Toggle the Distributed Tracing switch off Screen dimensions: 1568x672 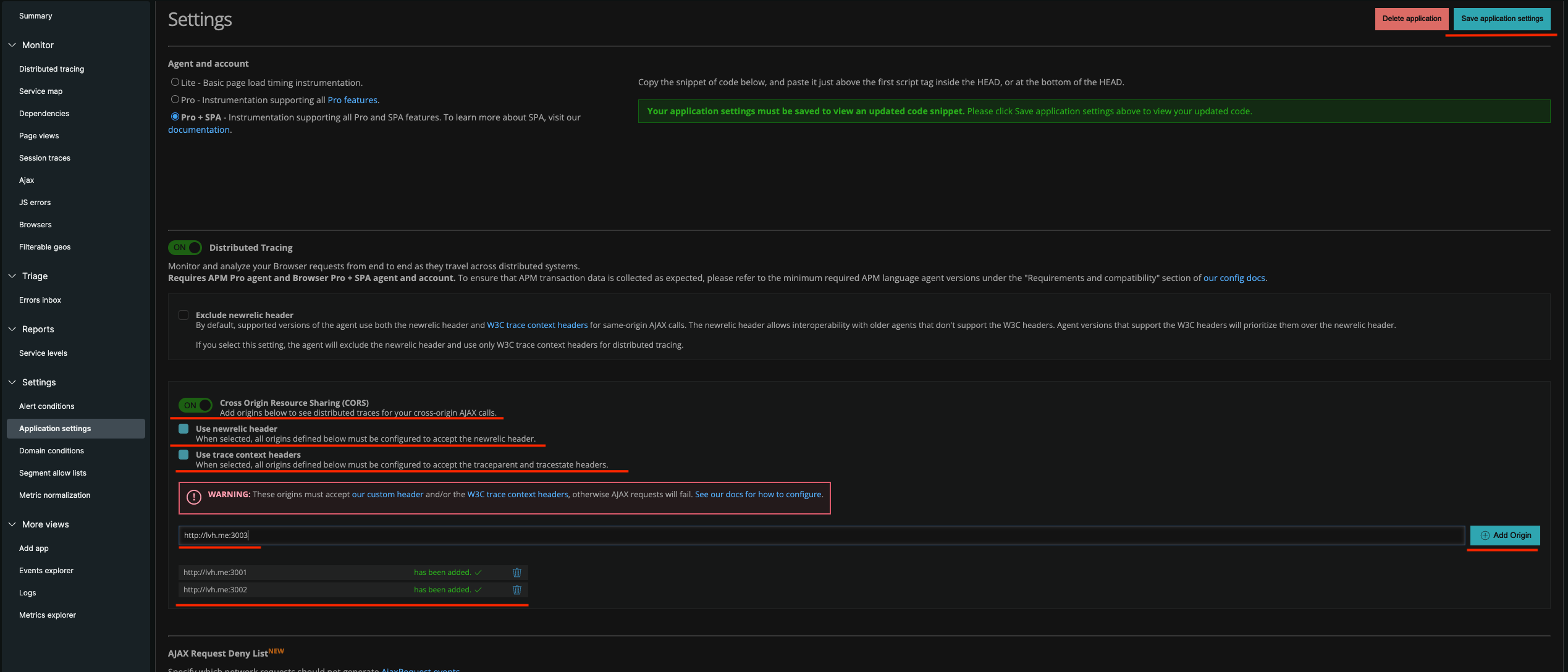point(185,248)
